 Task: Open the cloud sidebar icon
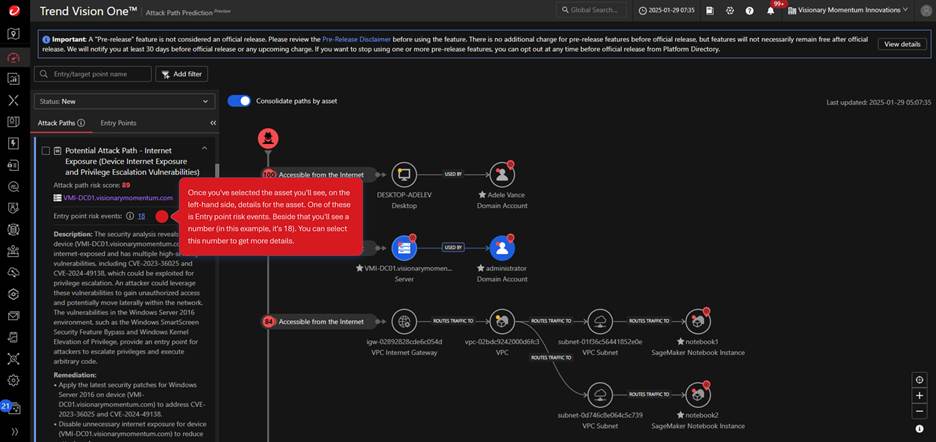coord(14,272)
